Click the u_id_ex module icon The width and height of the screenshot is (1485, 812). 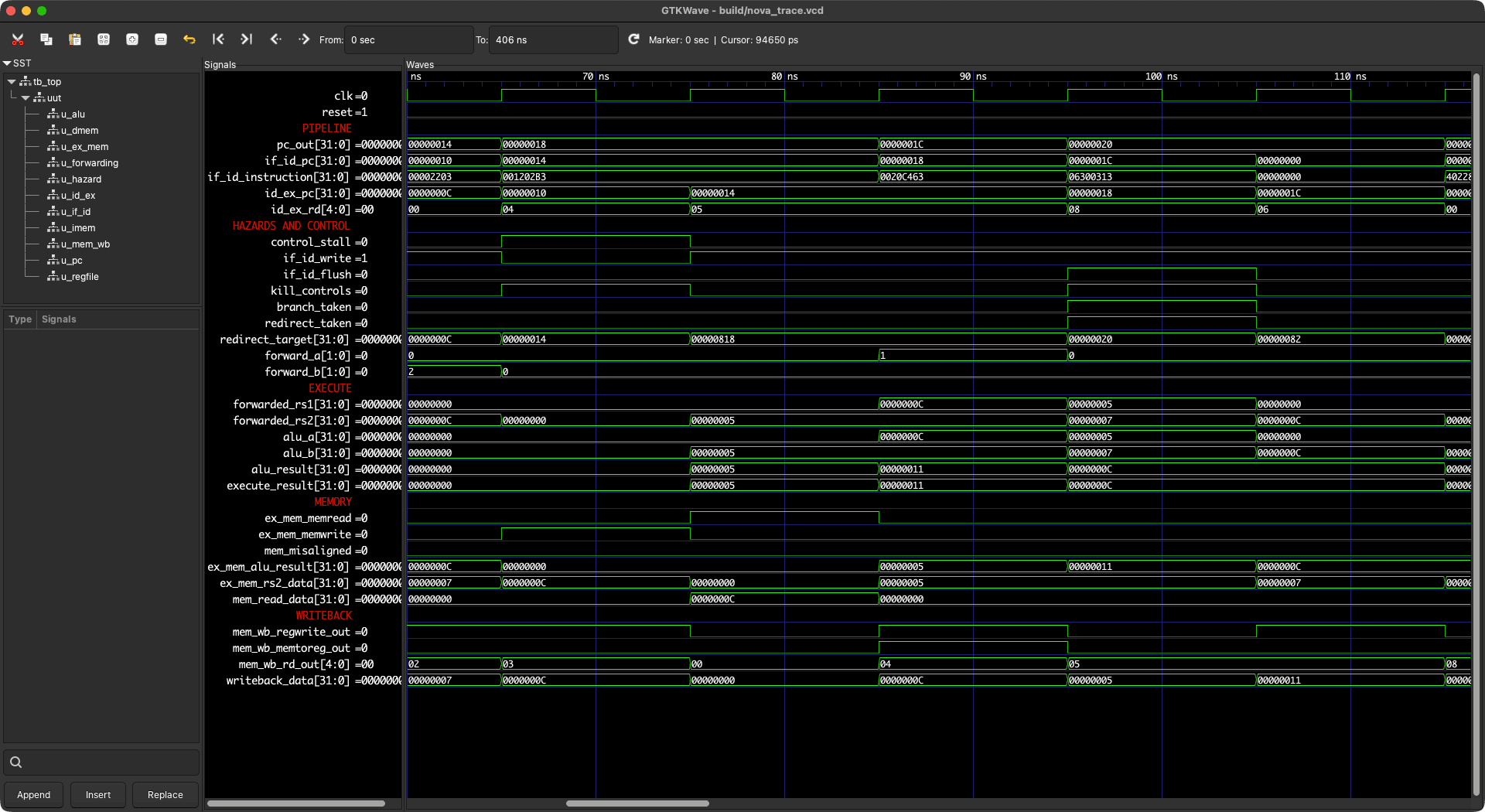(53, 196)
